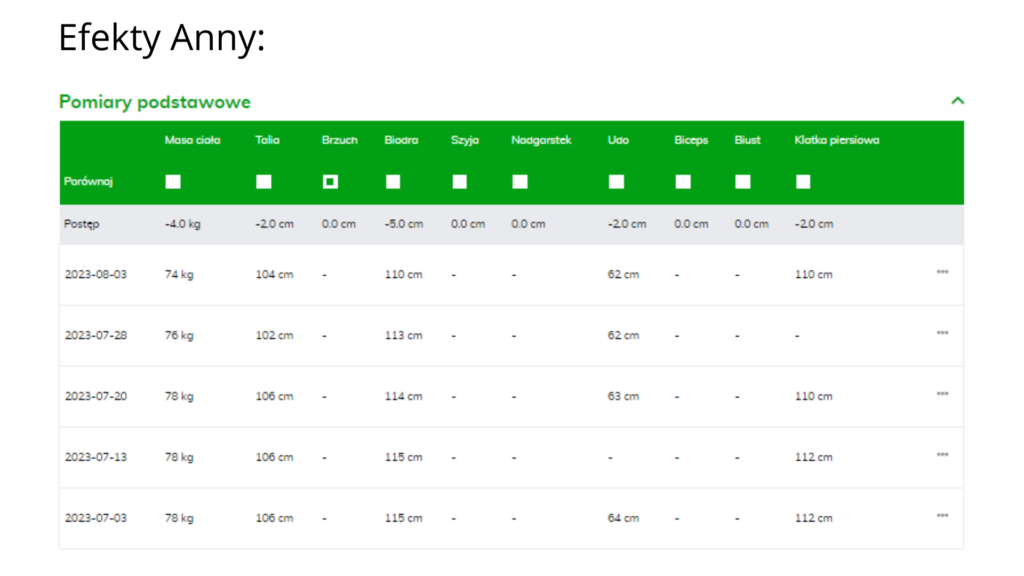The image size is (1024, 576).
Task: Click the Masa ciała column header
Action: coord(192,140)
